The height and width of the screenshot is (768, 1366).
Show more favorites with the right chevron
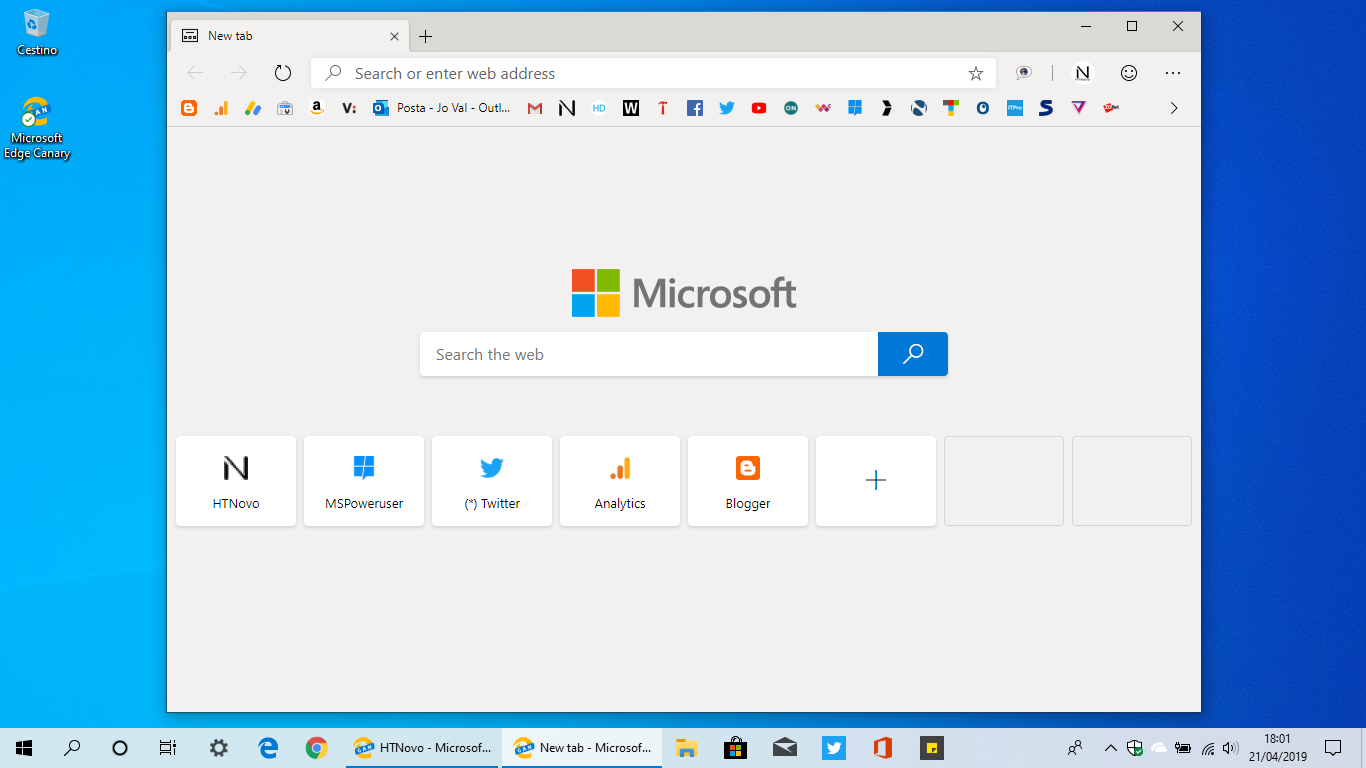[1174, 107]
